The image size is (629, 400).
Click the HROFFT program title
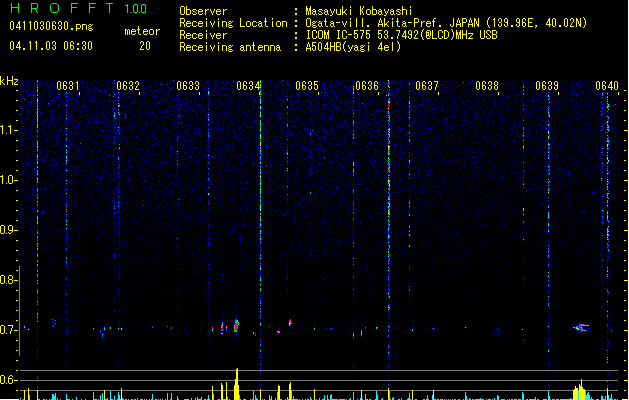click(x=62, y=8)
